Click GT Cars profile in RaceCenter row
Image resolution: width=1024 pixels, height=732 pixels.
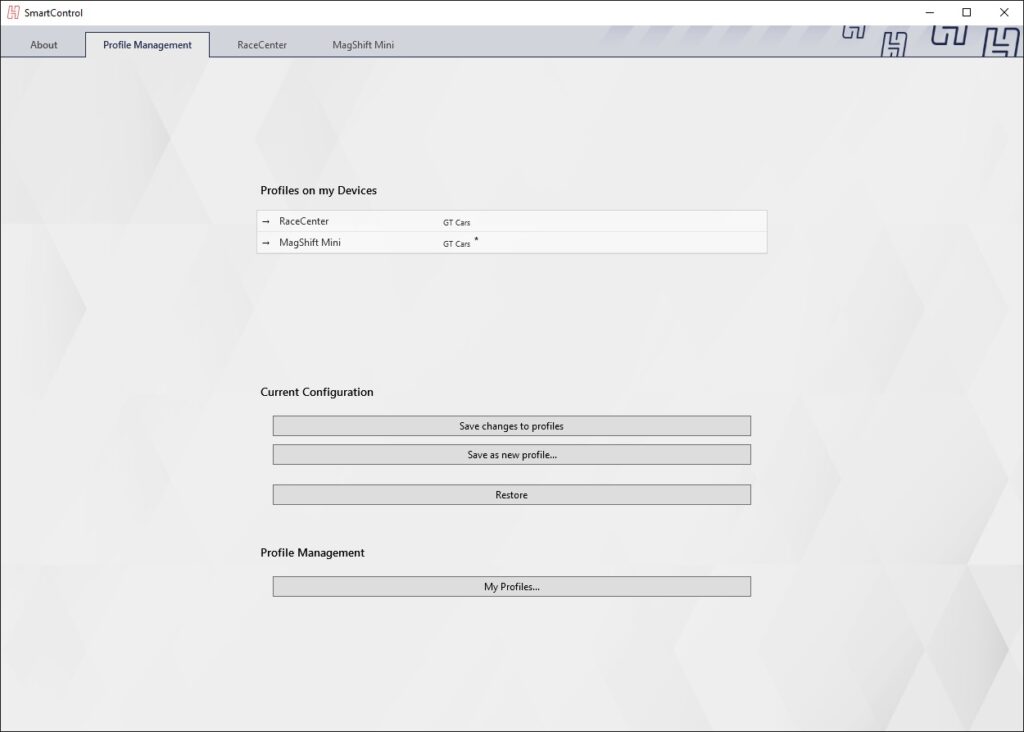click(456, 223)
